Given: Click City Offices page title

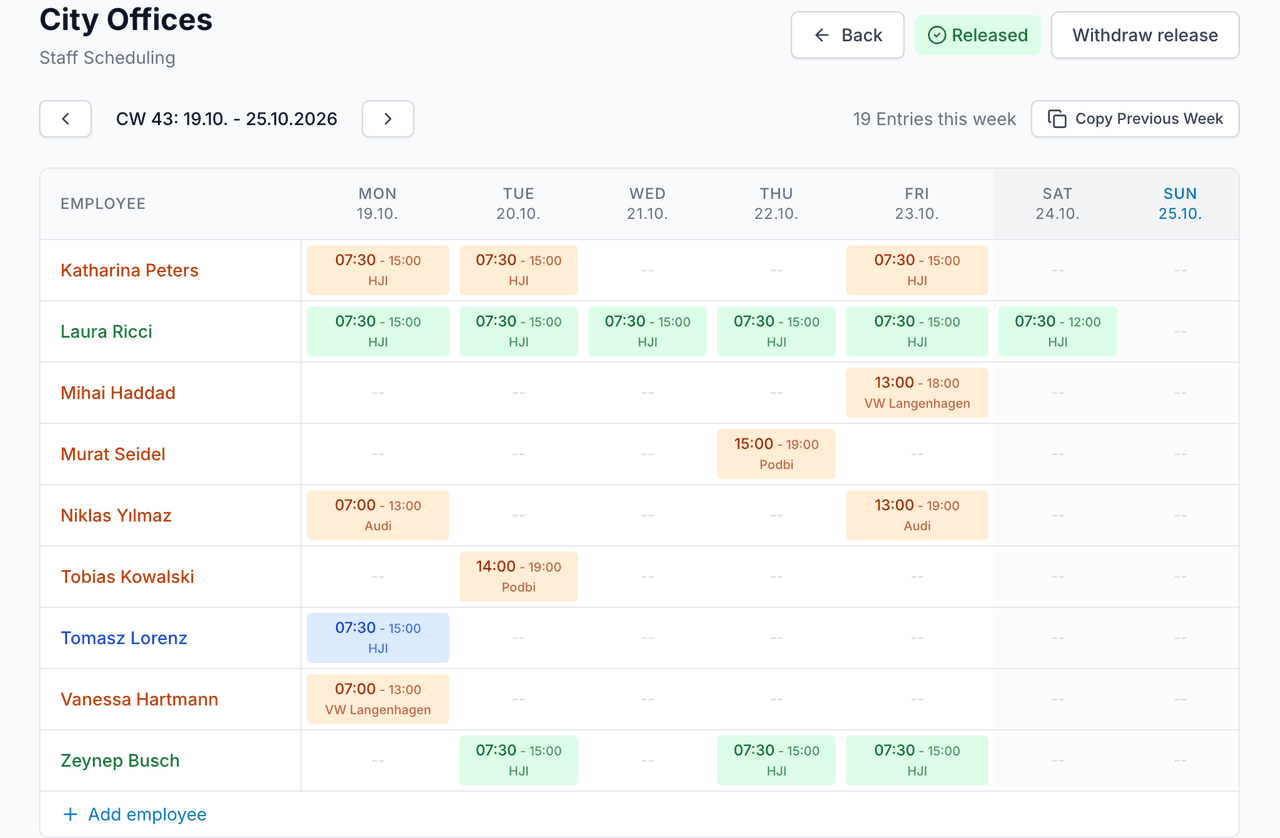Looking at the screenshot, I should click(x=126, y=19).
